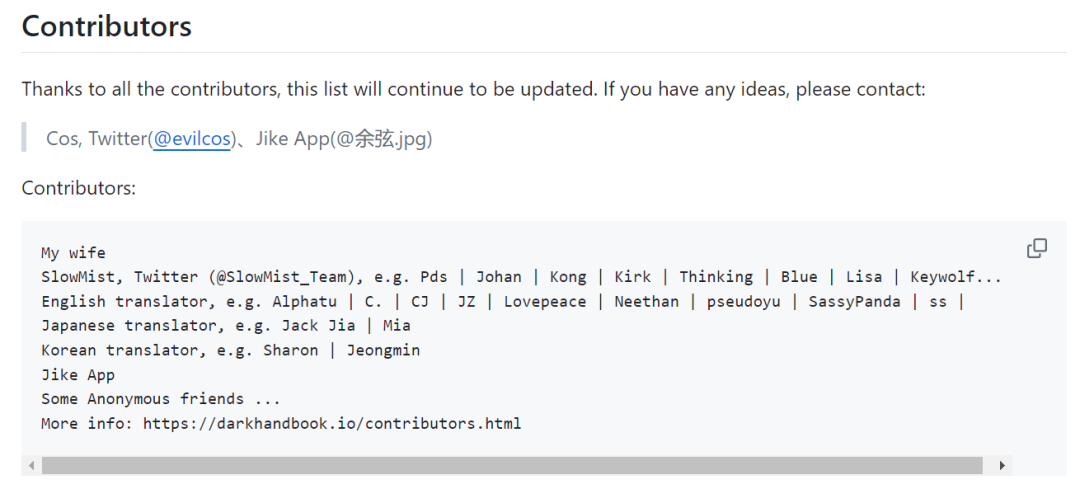
Task: Click the "My wife" line in code block
Action: click(x=73, y=253)
